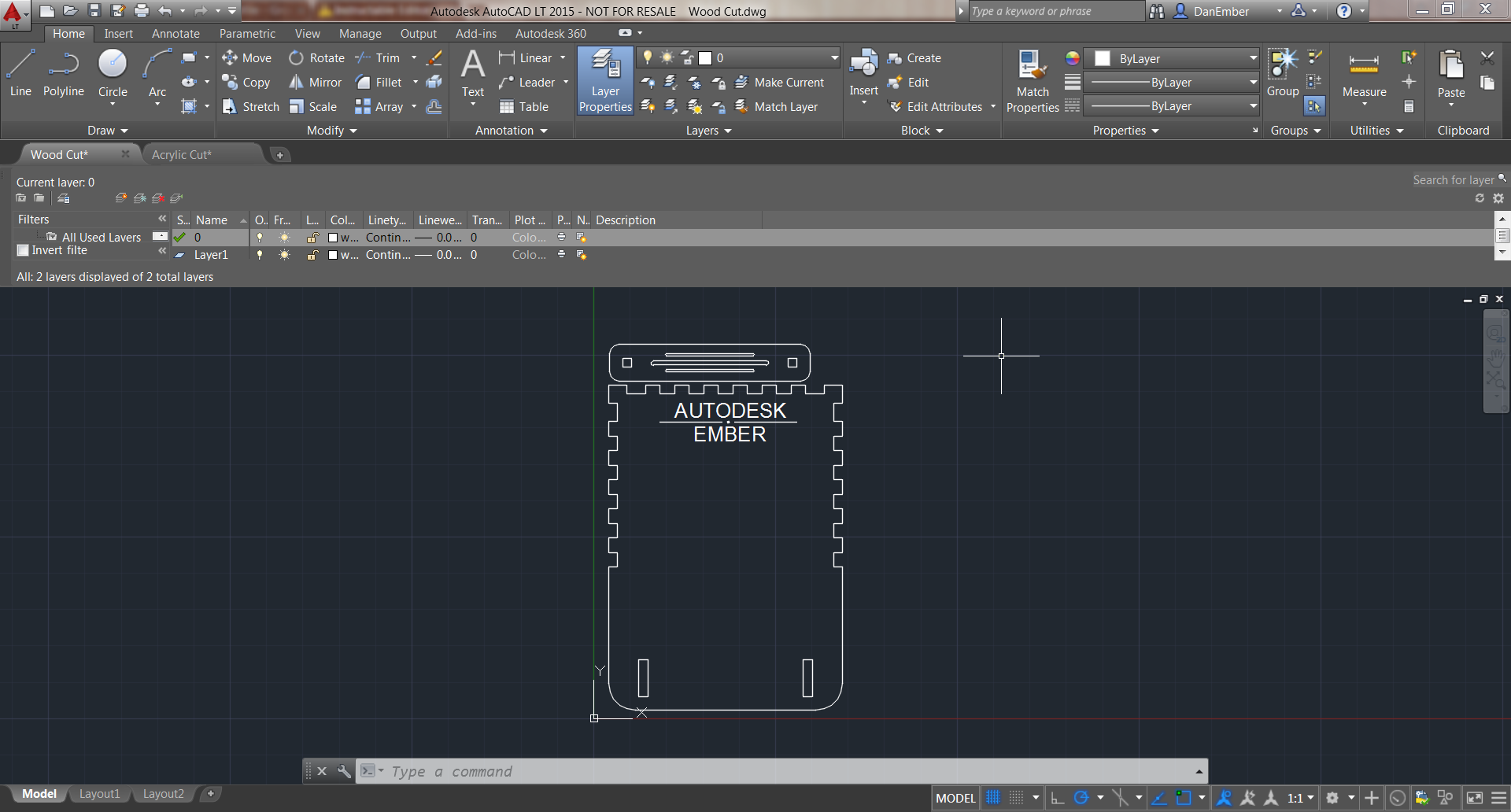The image size is (1511, 812).
Task: Click the Match Layer tool
Action: 776,107
